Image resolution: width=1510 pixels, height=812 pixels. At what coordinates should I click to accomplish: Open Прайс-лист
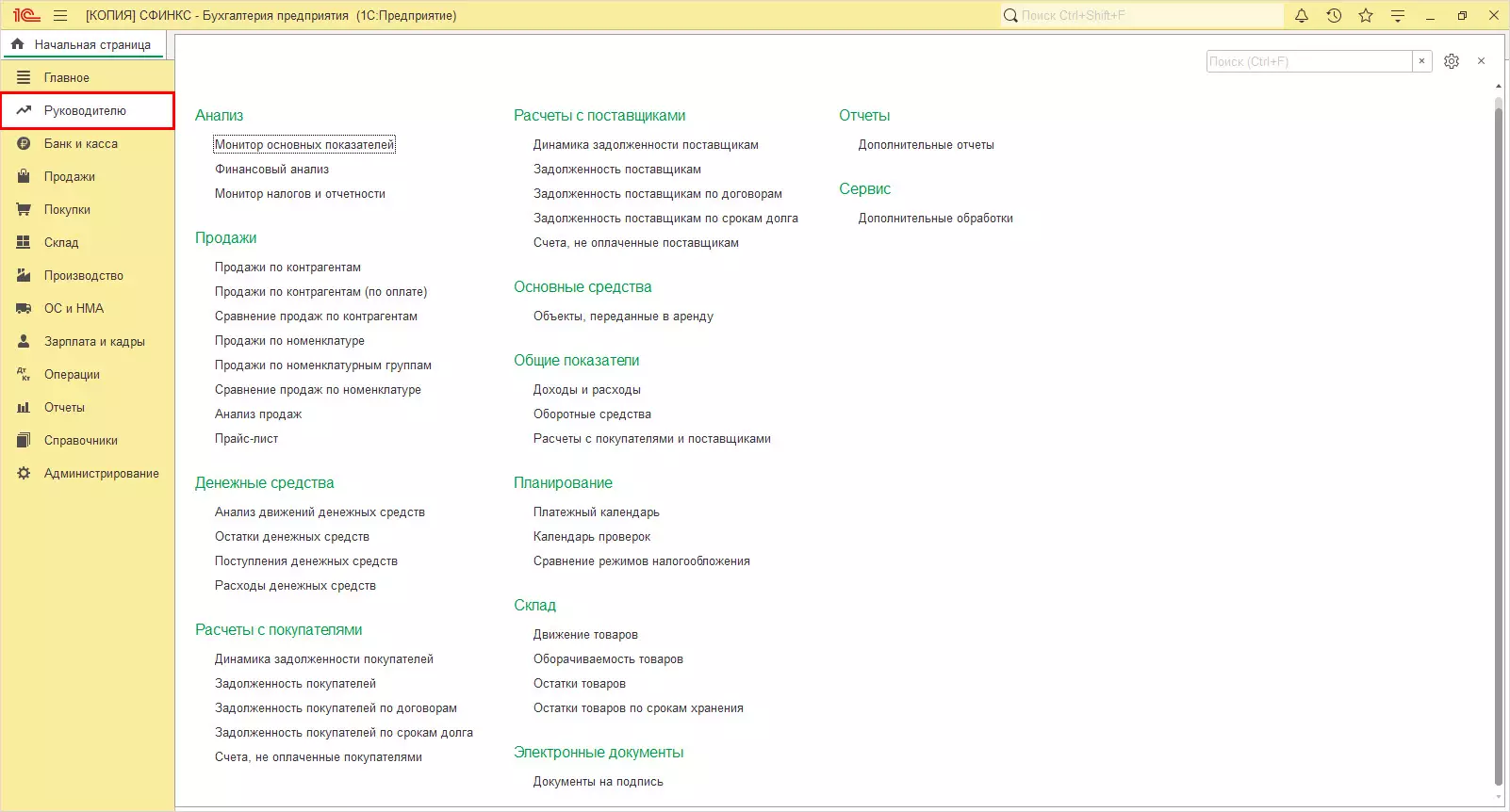[246, 439]
